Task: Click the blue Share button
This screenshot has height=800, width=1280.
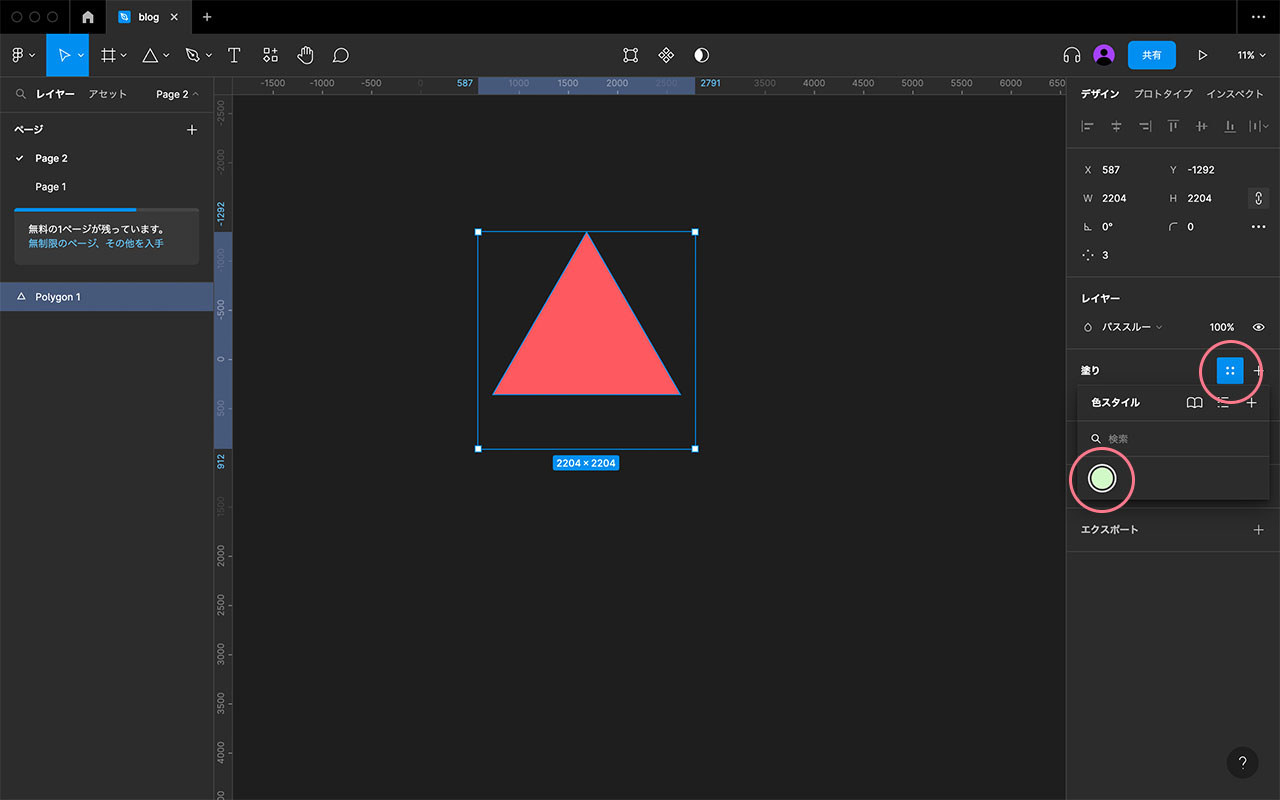Action: pyautogui.click(x=1151, y=55)
